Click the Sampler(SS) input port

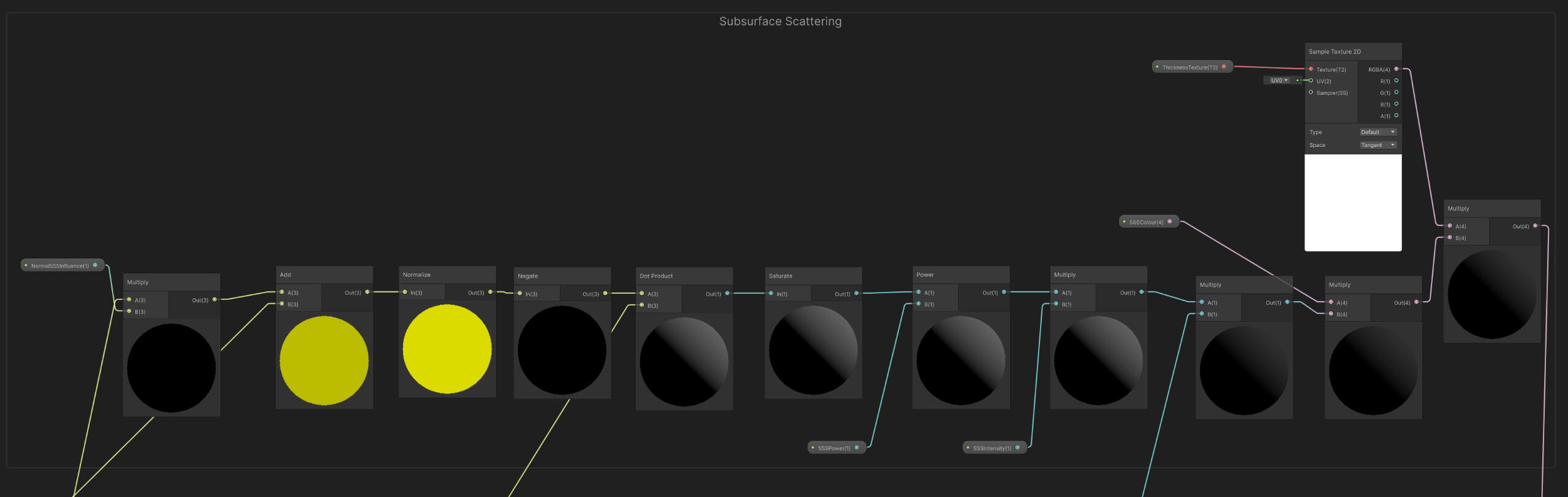point(1311,92)
